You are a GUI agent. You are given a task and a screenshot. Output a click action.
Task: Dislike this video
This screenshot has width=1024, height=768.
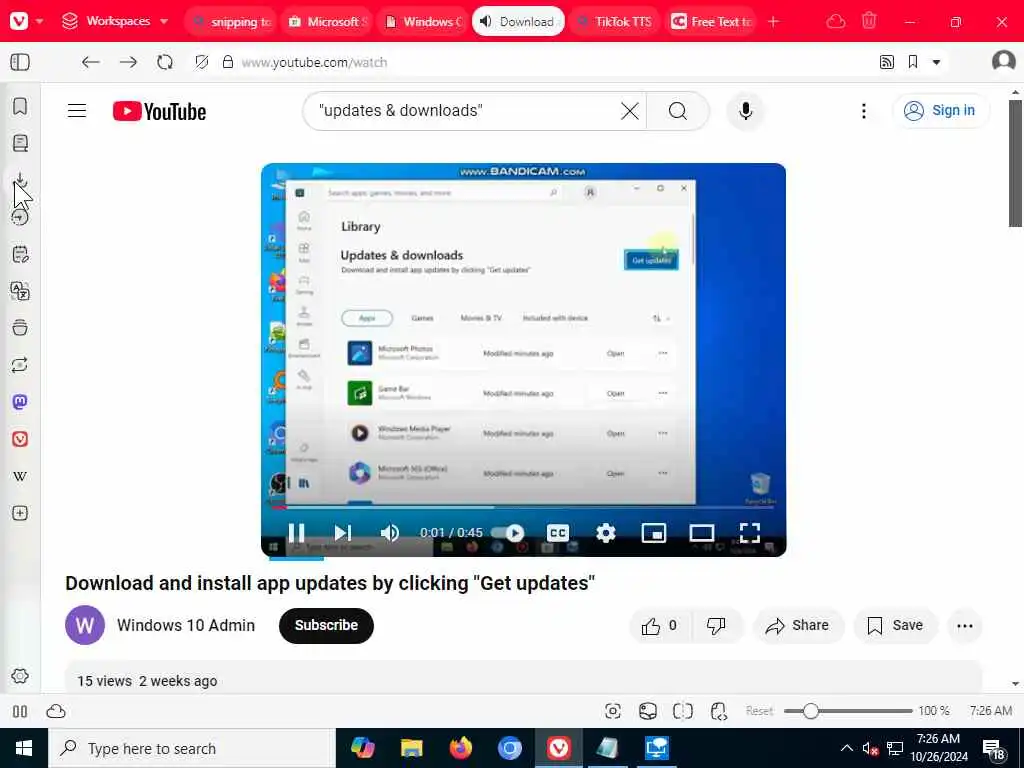(716, 626)
